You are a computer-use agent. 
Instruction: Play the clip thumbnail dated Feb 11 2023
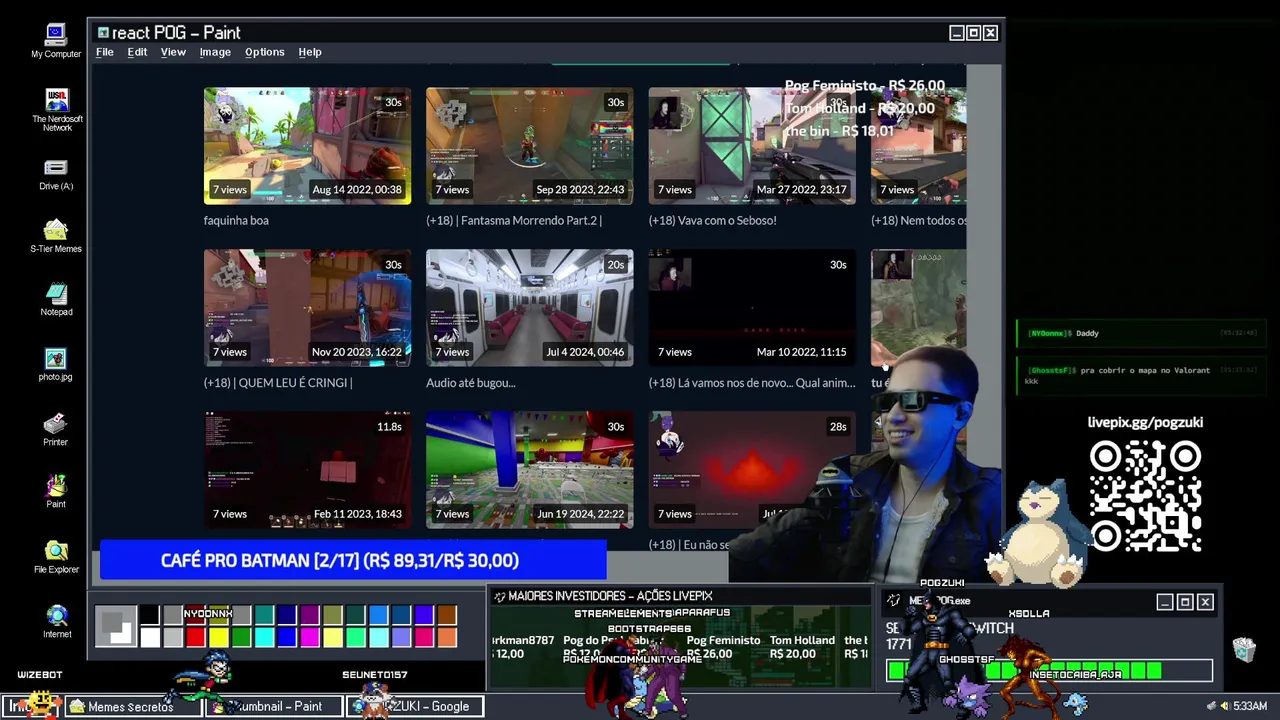point(307,470)
